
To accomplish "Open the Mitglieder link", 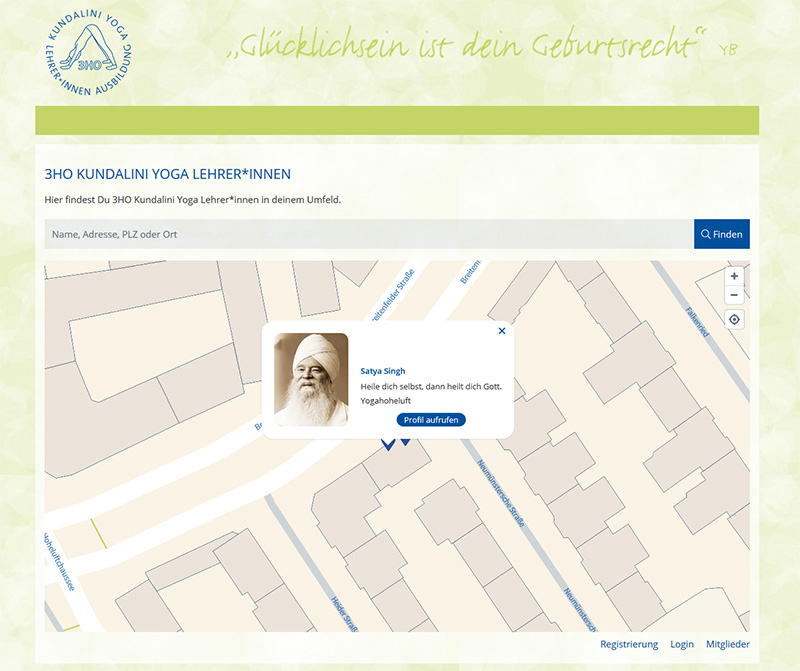I will coord(727,645).
